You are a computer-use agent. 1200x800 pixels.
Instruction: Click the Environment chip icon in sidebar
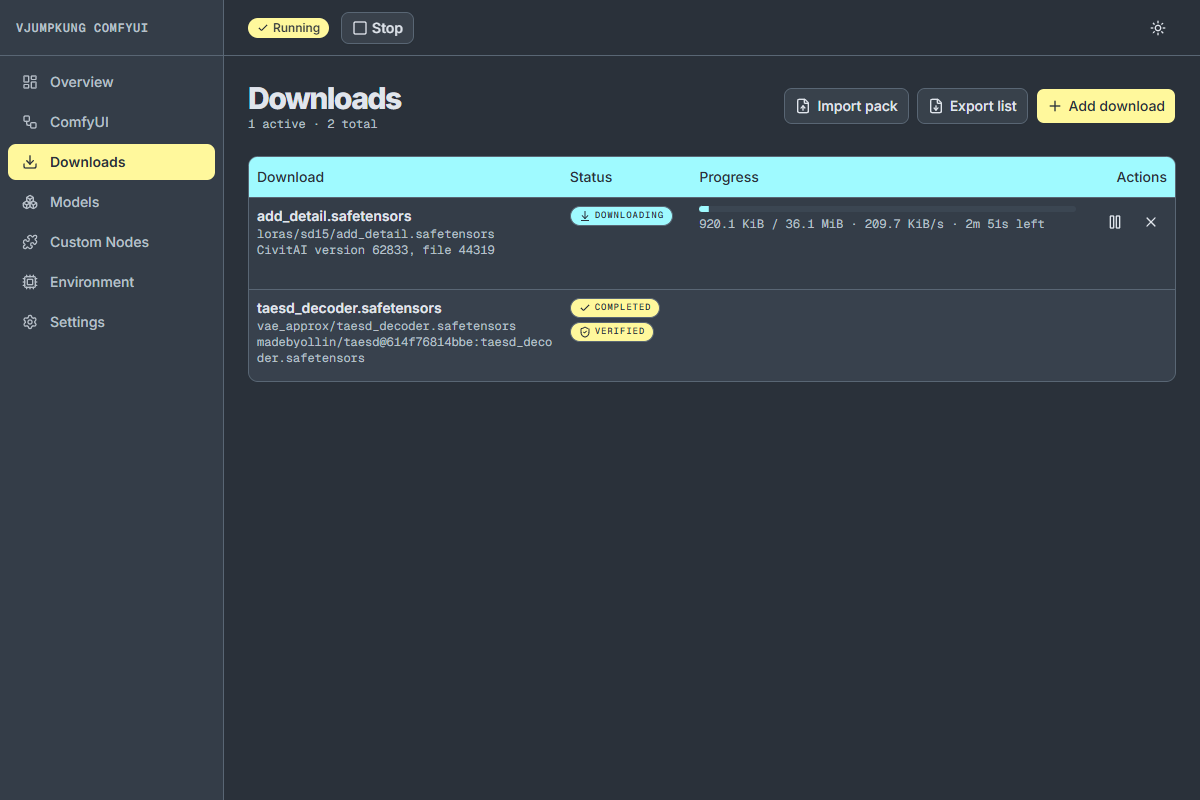(30, 282)
